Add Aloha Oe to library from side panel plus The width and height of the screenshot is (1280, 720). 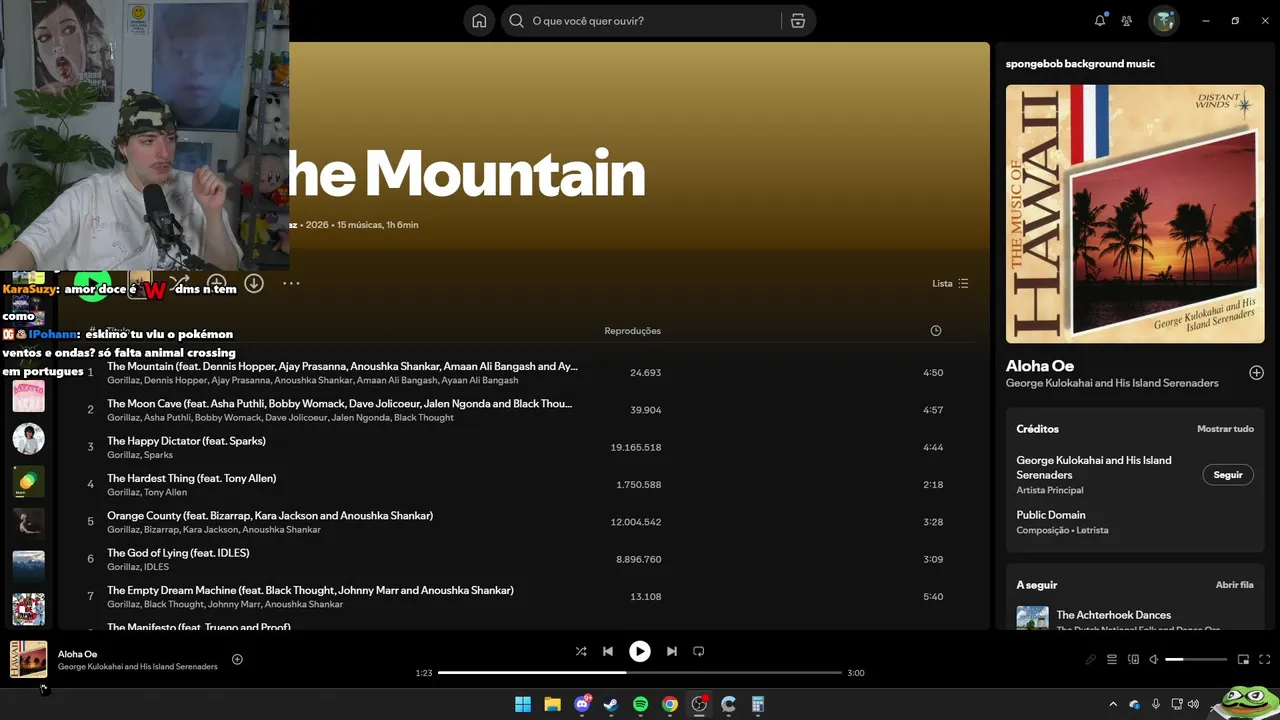[1256, 373]
